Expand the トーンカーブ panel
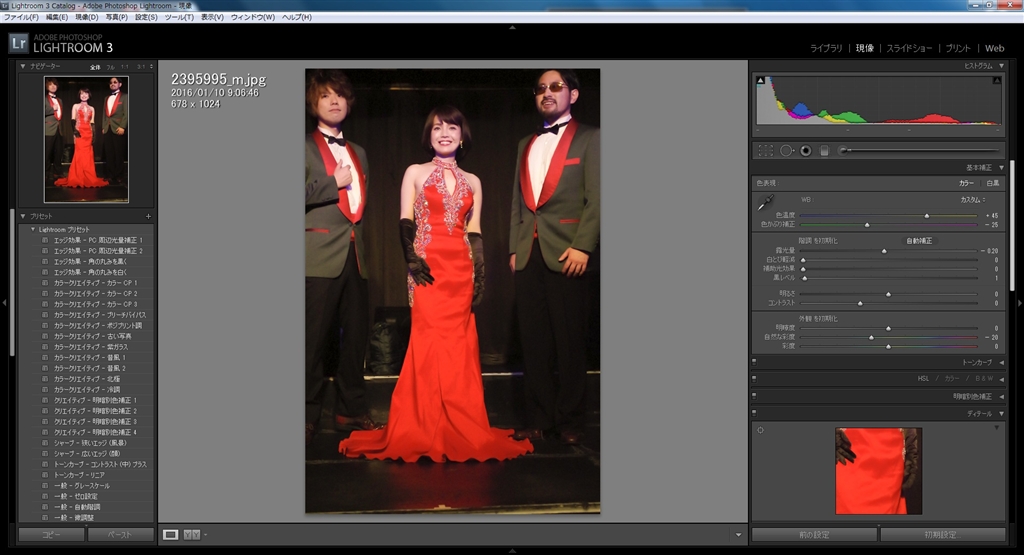 pos(1001,362)
